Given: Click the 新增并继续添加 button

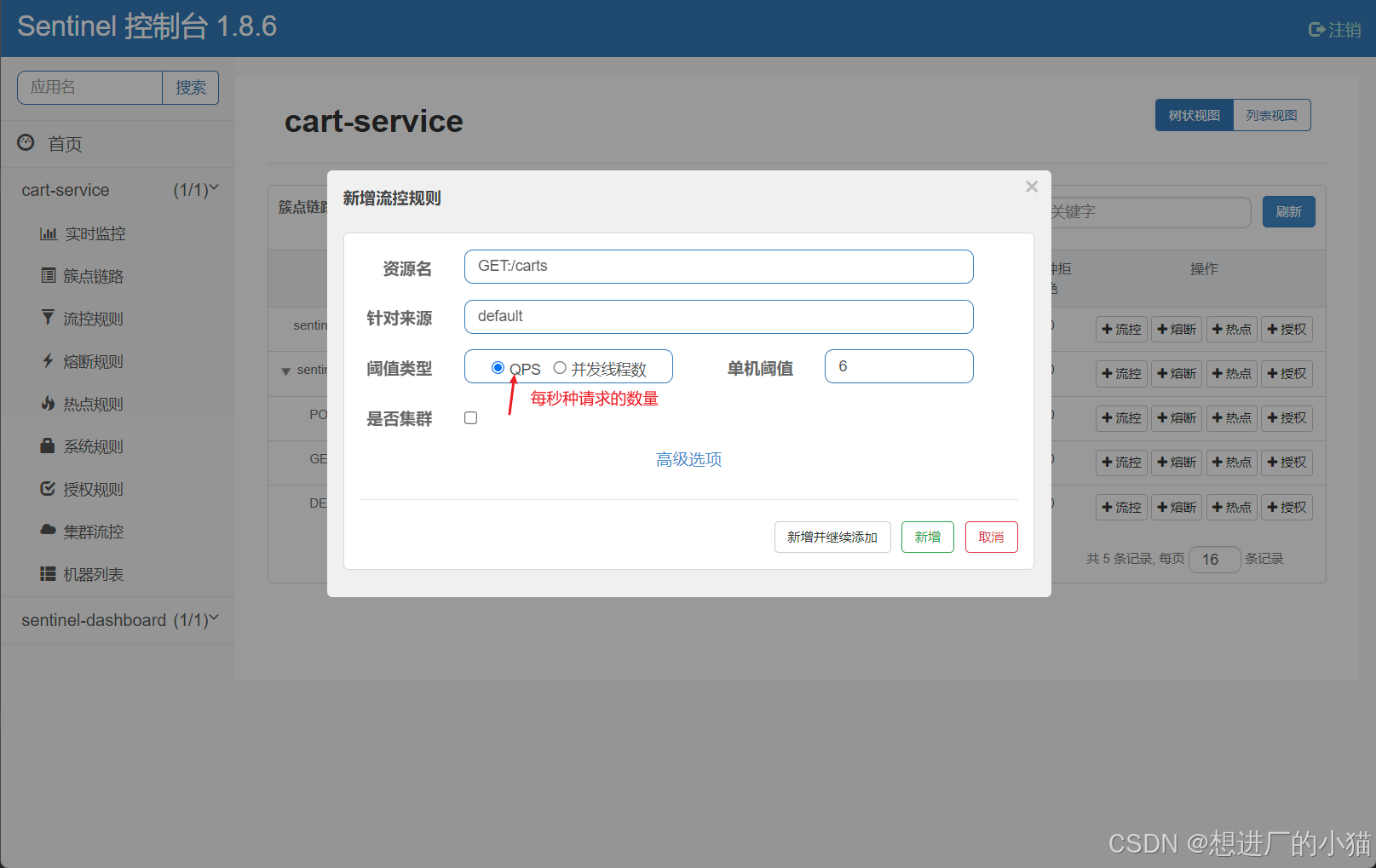Looking at the screenshot, I should coord(832,537).
